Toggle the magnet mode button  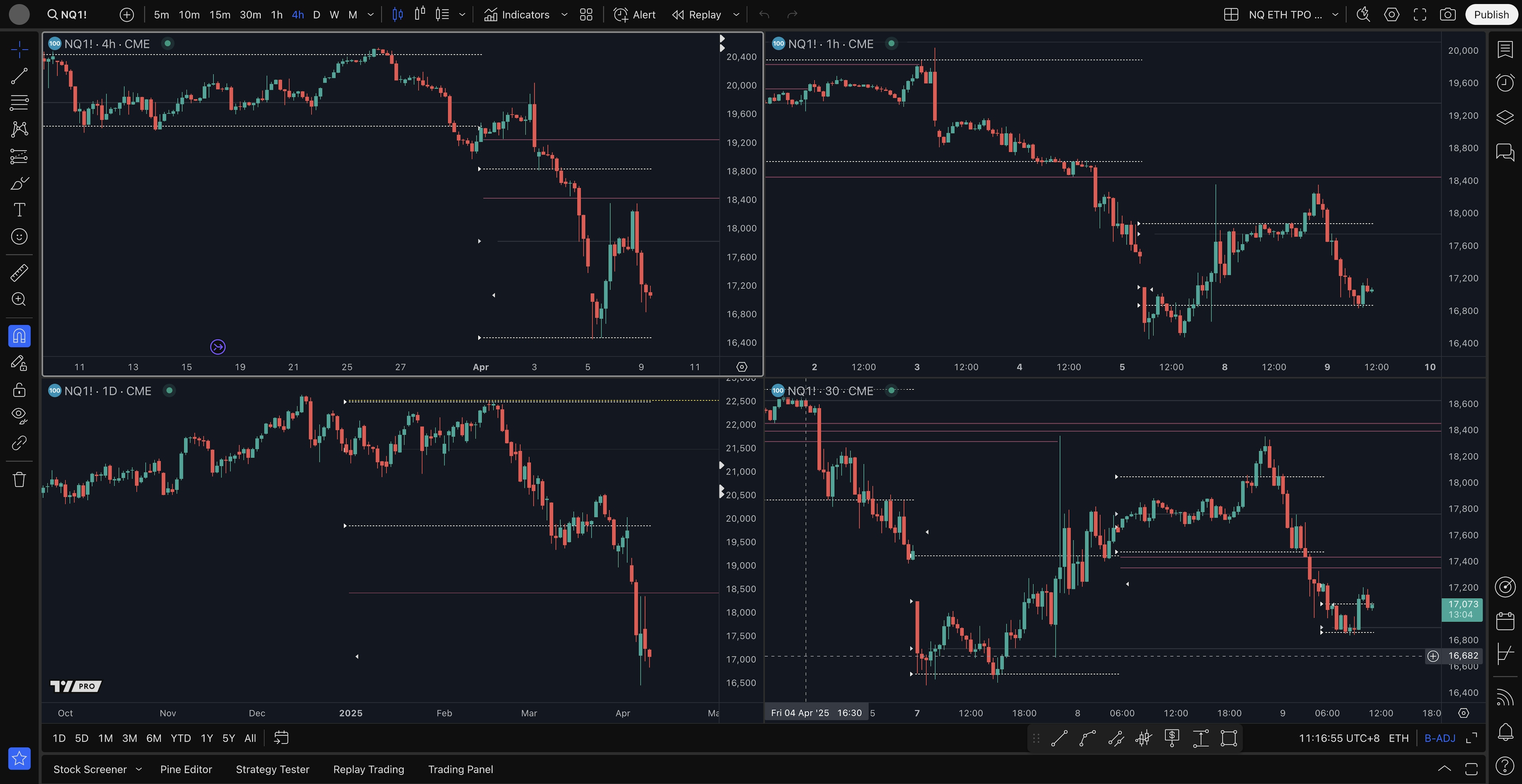tap(19, 336)
